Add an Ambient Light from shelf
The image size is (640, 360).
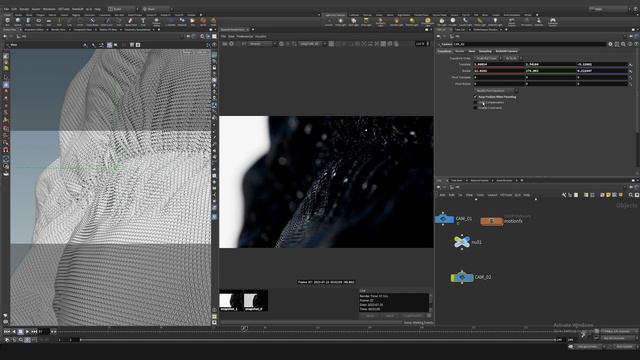coord(495,22)
